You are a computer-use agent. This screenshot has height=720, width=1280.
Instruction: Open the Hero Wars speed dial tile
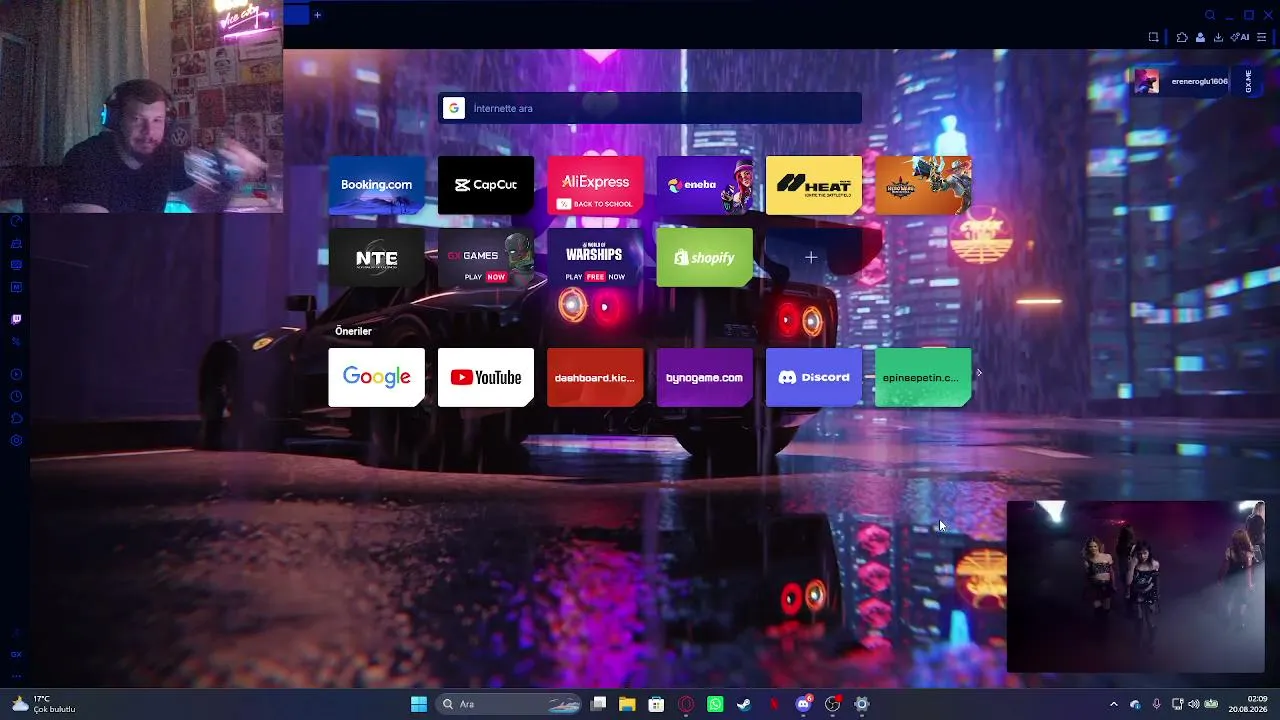click(923, 185)
